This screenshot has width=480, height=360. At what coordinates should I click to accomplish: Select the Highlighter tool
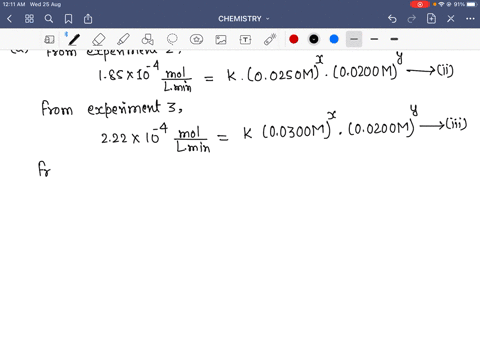tap(123, 39)
